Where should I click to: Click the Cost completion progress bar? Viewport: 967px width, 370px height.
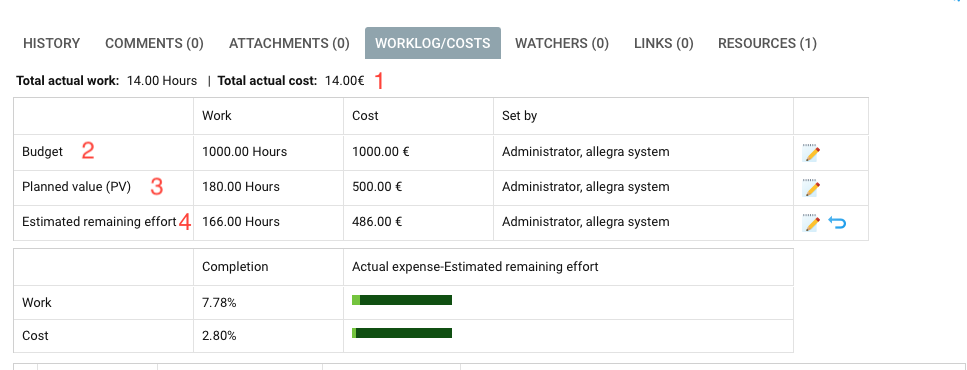(402, 333)
